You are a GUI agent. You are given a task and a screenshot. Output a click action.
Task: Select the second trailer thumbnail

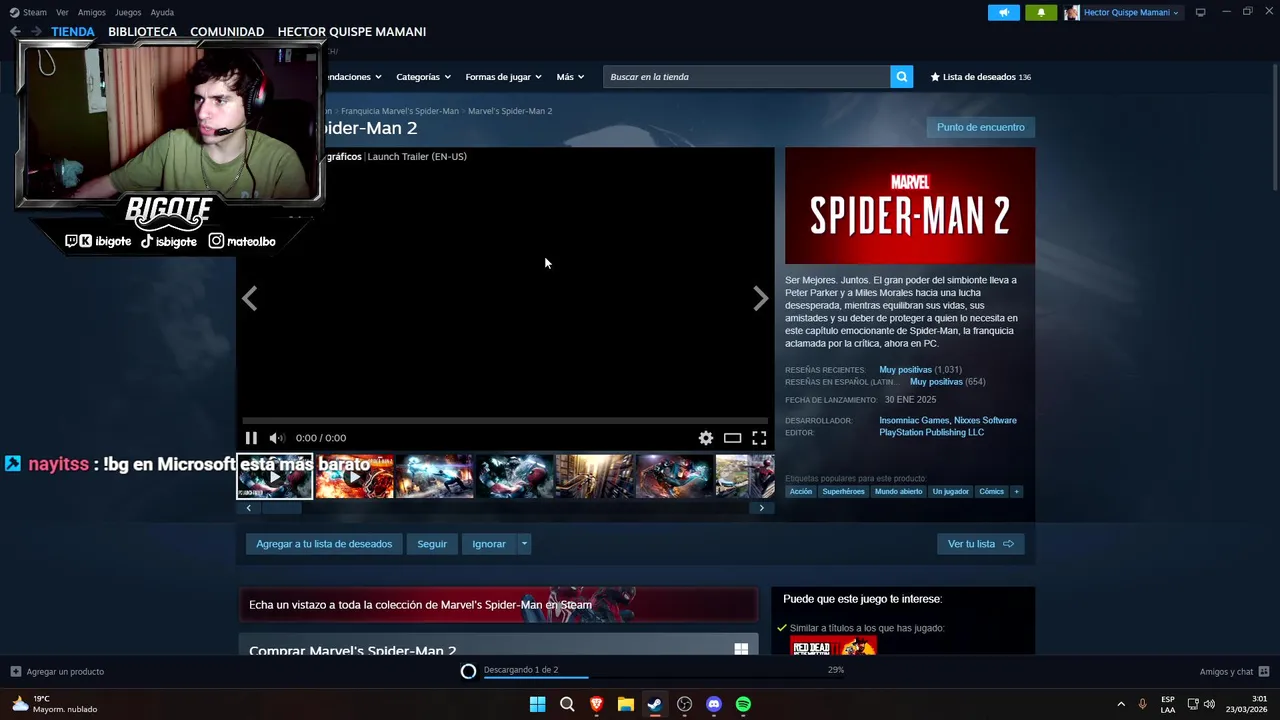pyautogui.click(x=355, y=476)
